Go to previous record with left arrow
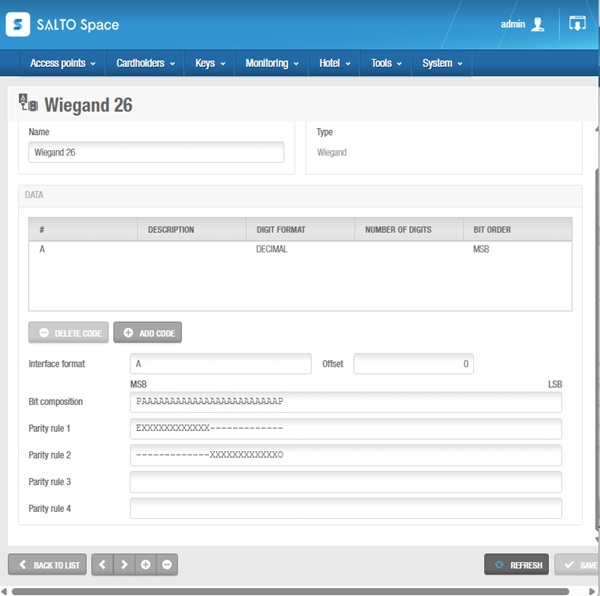The height and width of the screenshot is (596, 600). (102, 564)
